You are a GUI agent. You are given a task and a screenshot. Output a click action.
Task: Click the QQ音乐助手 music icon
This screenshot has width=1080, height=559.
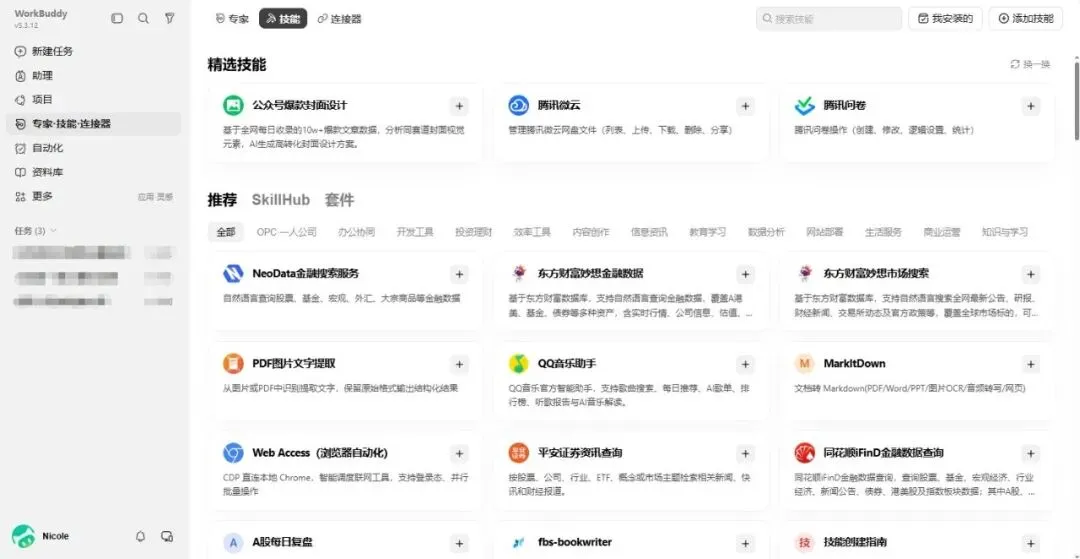[519, 363]
